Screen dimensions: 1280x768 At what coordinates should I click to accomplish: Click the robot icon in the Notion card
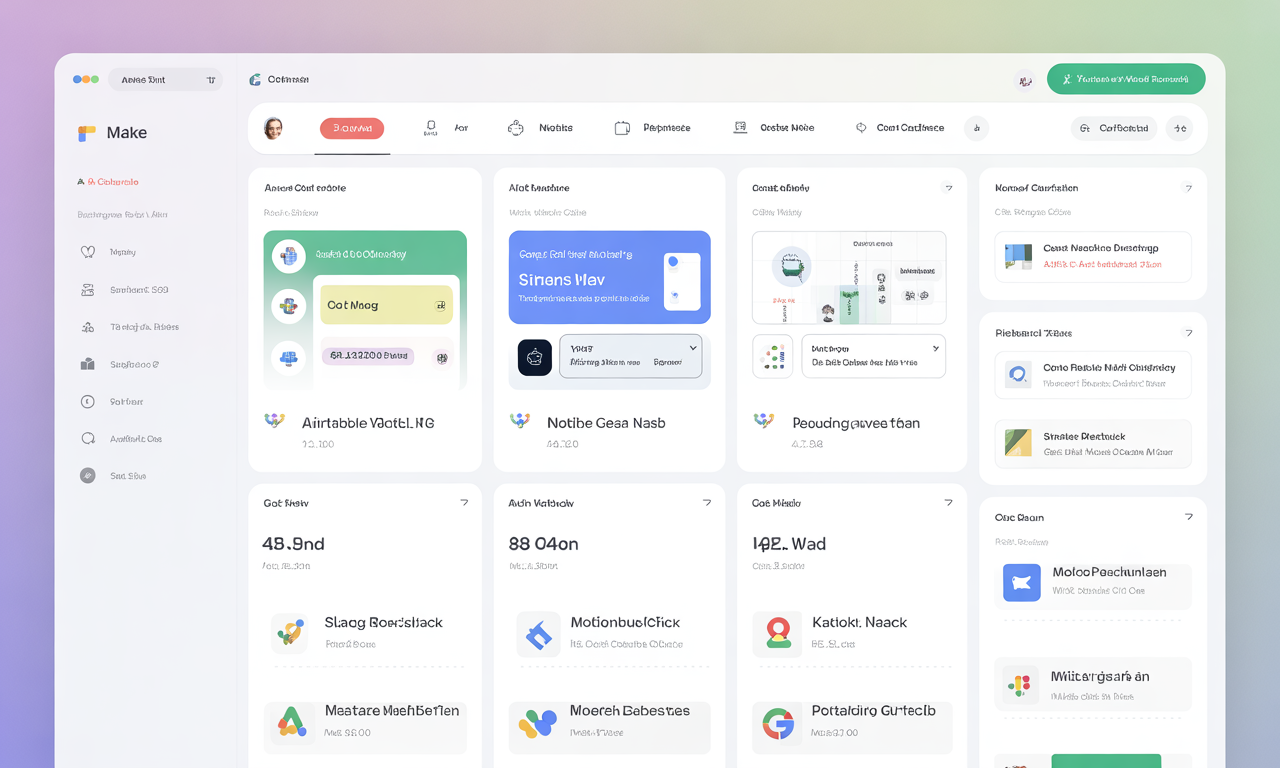(535, 356)
